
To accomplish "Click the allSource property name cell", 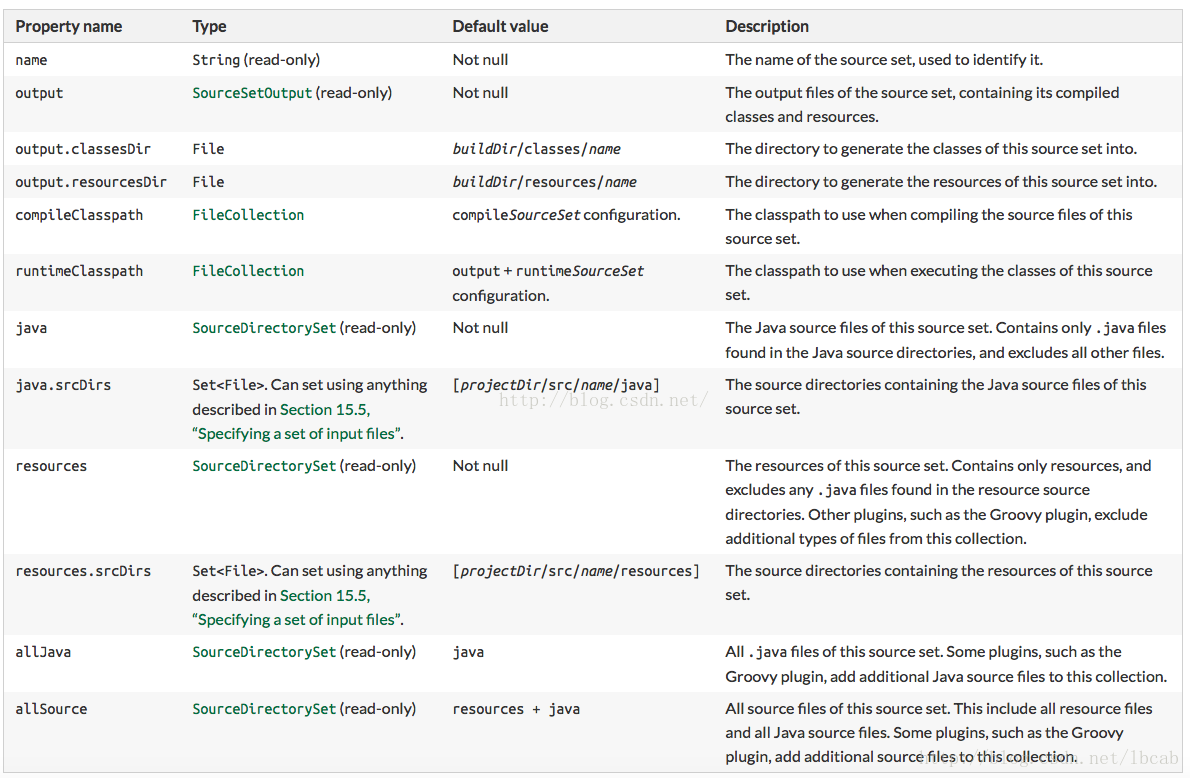I will (51, 709).
